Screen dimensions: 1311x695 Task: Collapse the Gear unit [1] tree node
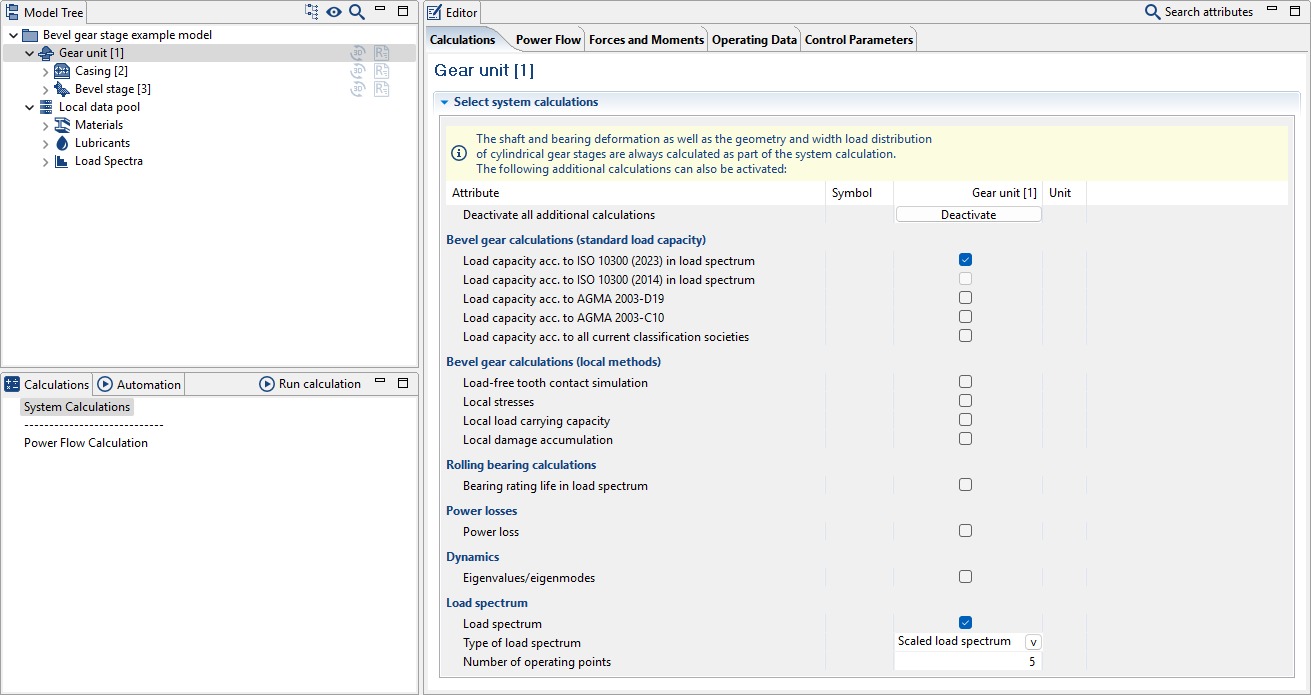tap(29, 52)
